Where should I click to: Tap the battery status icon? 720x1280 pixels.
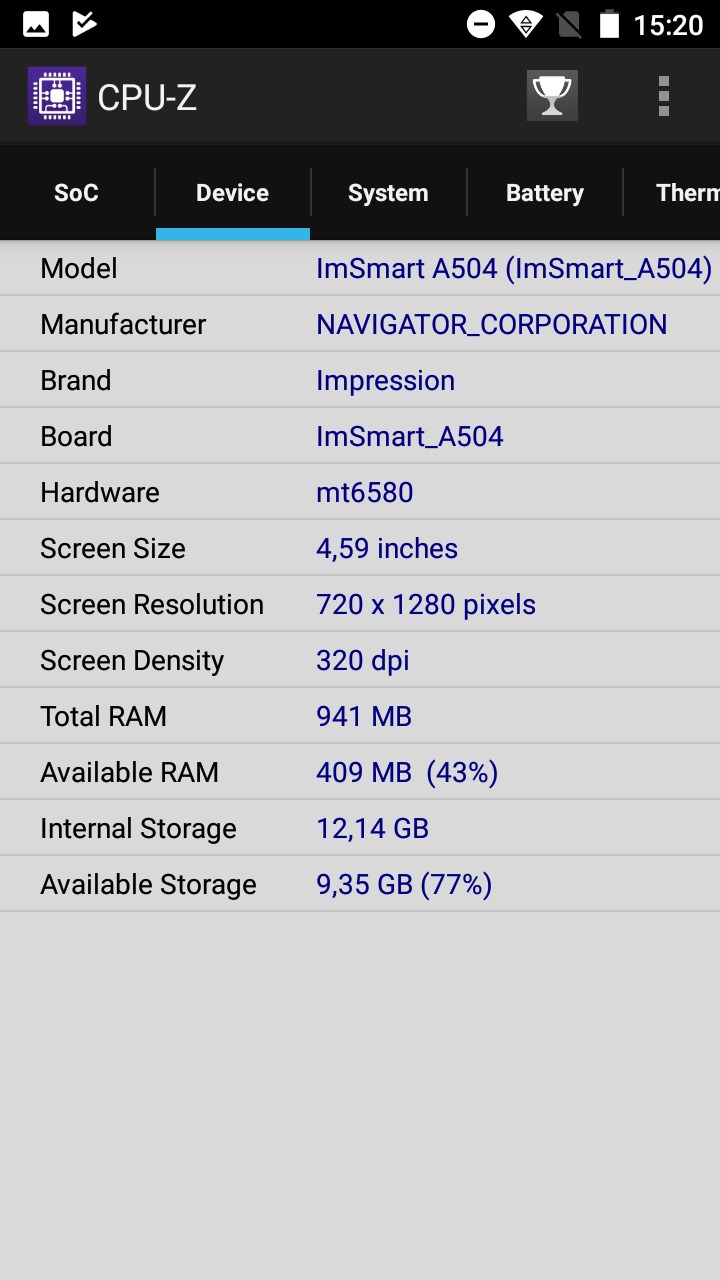tap(609, 24)
